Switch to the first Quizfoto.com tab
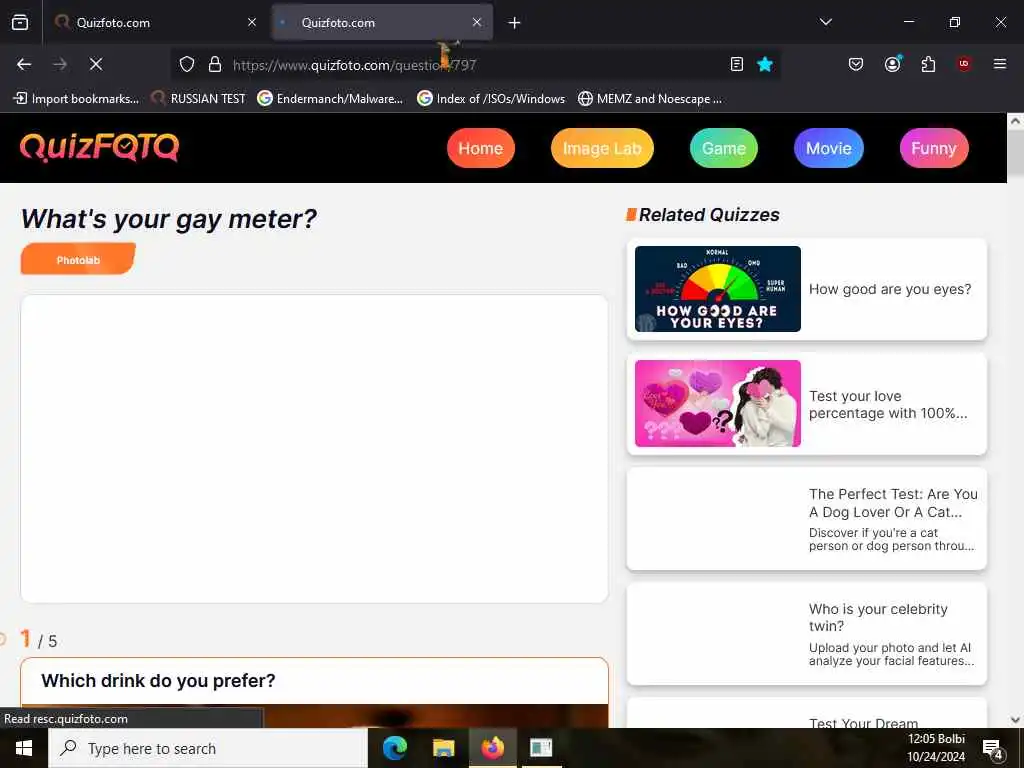The height and width of the screenshot is (768, 1024). point(157,23)
